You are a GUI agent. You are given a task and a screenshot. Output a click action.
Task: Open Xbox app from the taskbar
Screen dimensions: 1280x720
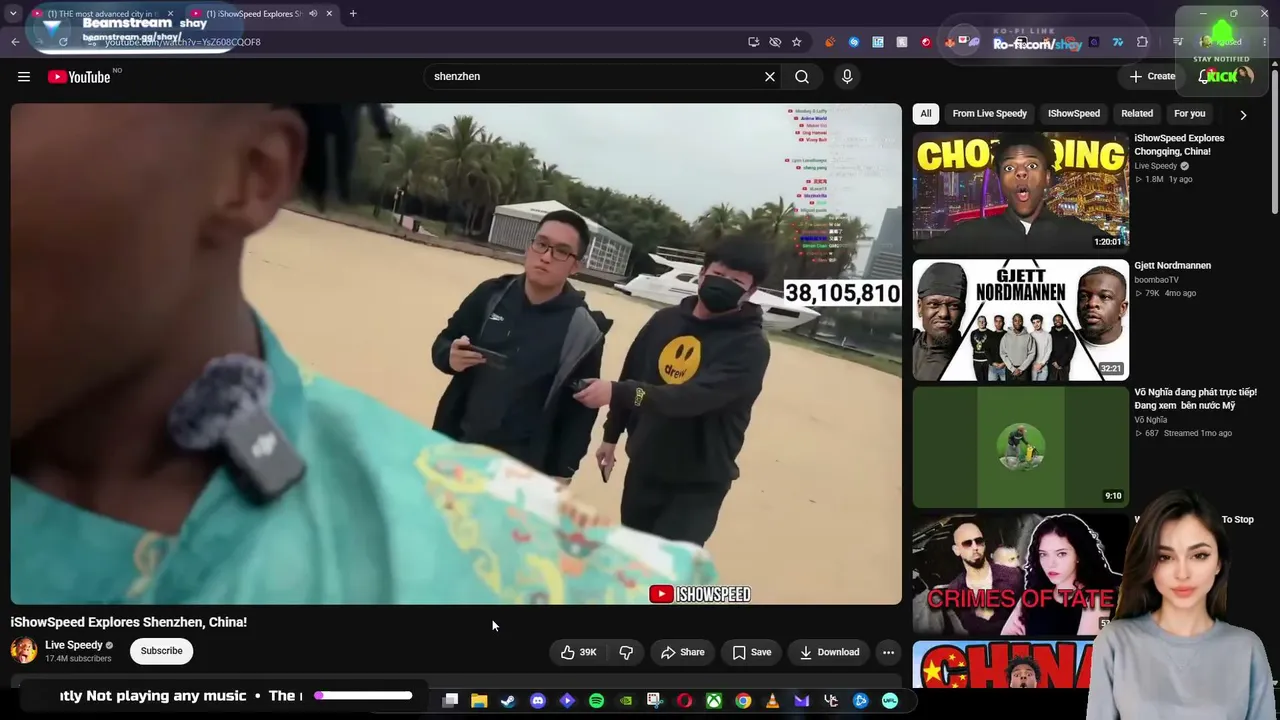pos(714,701)
